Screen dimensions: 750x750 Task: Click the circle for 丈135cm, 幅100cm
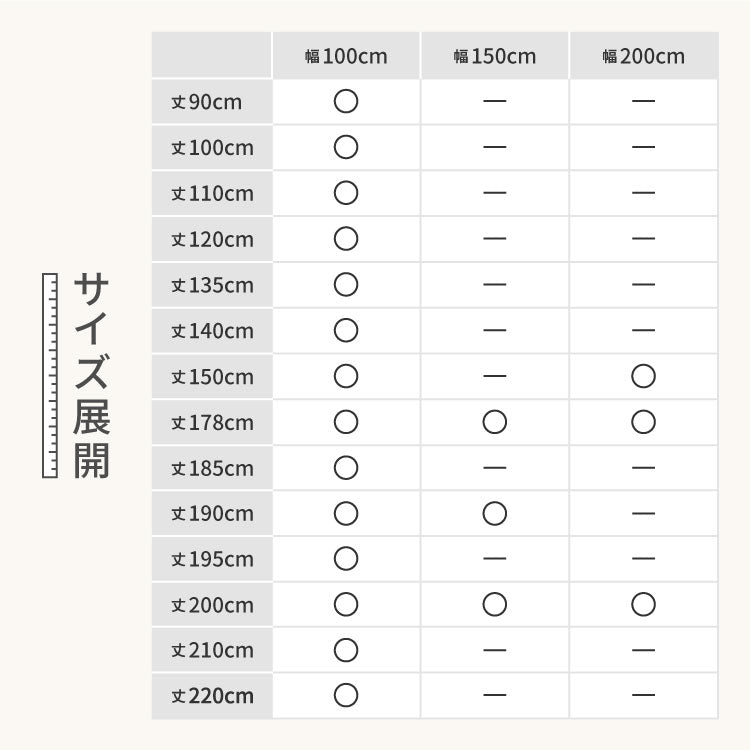pos(346,285)
